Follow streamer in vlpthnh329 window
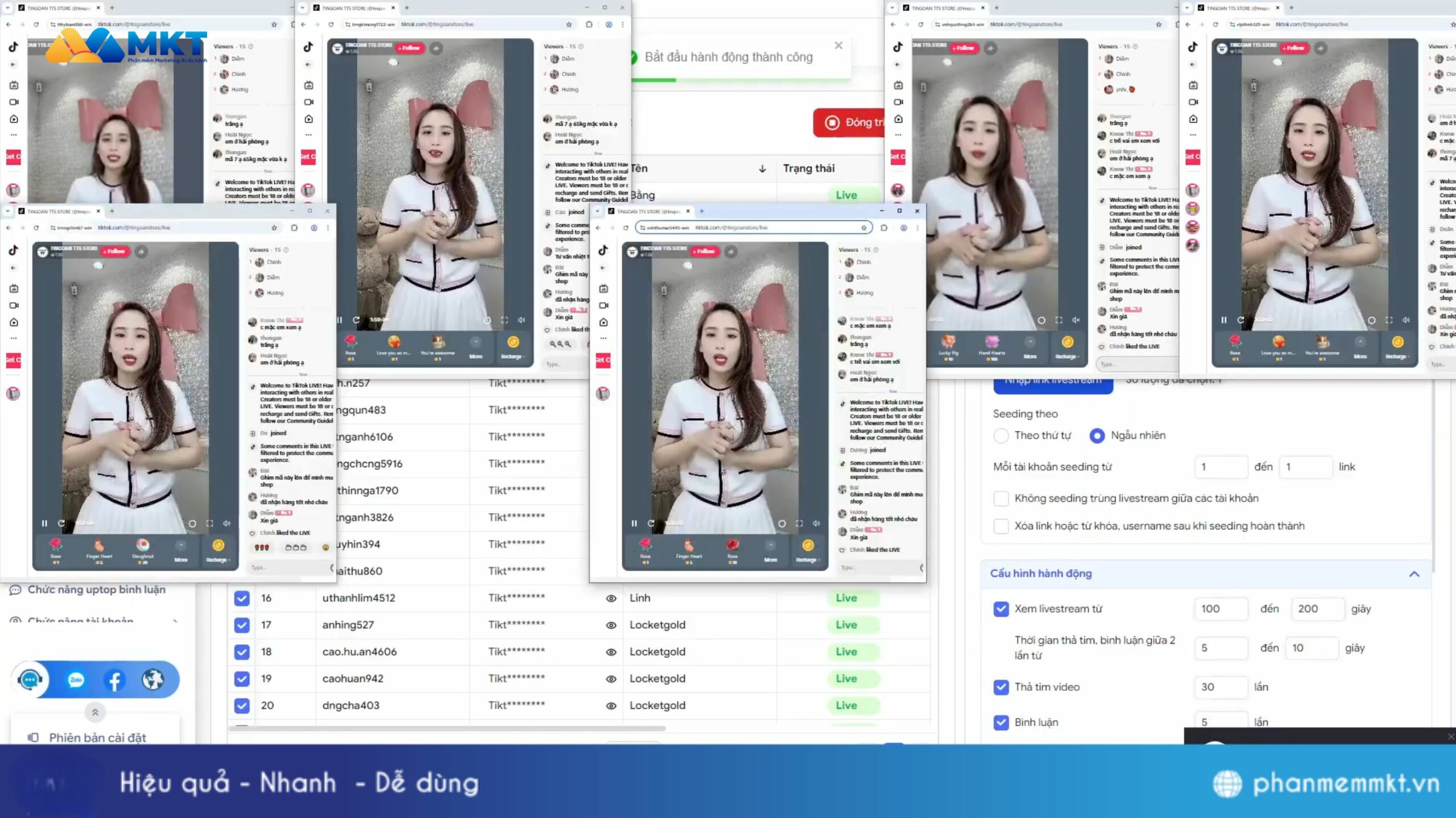Screen dimensions: 1456x818 [x=1294, y=48]
